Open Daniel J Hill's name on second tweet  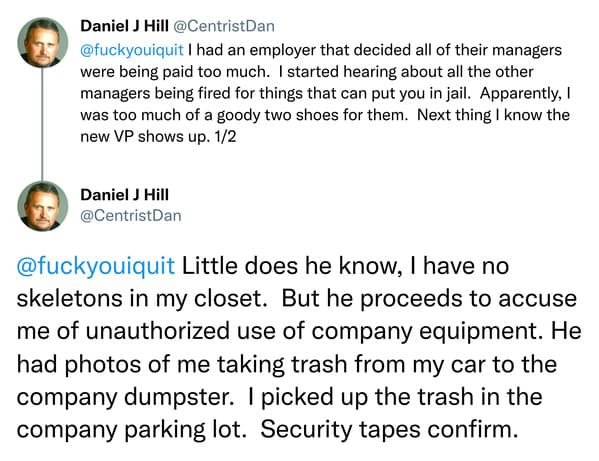(124, 195)
